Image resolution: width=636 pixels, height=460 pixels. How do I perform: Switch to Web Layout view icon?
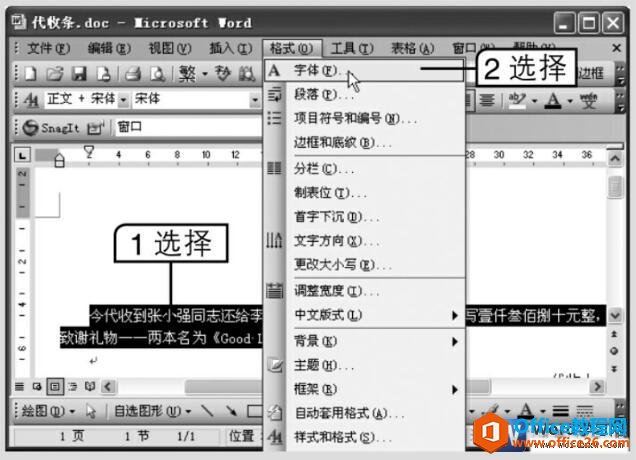[x=37, y=386]
